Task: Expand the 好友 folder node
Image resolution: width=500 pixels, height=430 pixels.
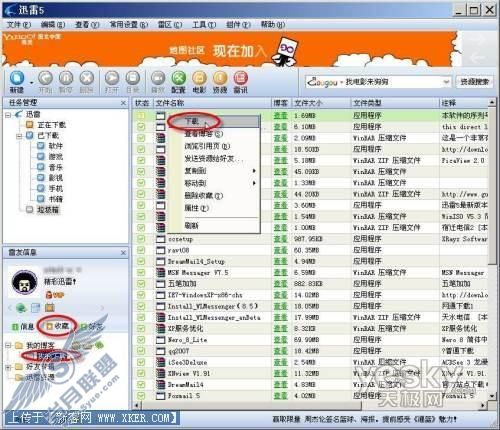Action: [x=8, y=367]
